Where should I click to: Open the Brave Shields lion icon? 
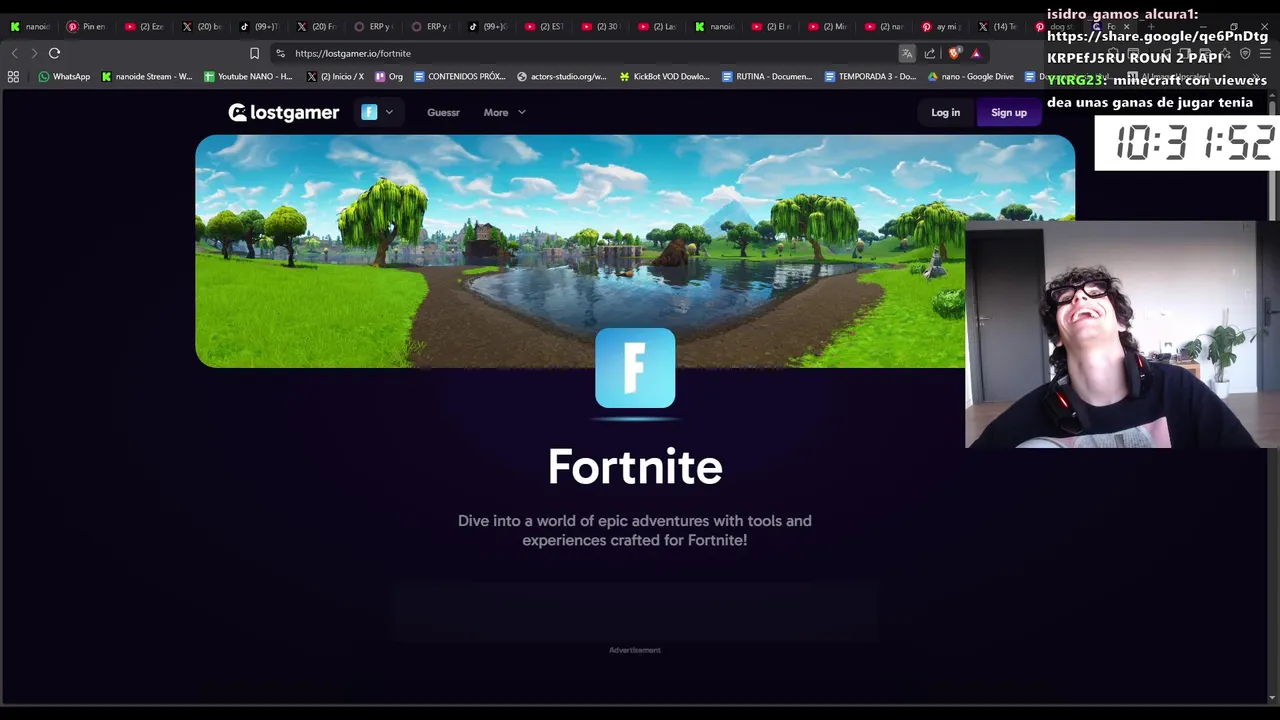pyautogui.click(x=954, y=53)
